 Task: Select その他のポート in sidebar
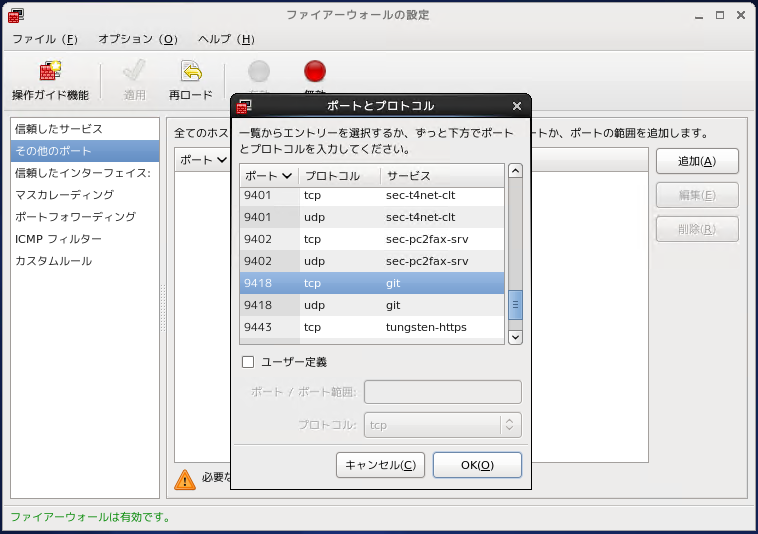[x=85, y=151]
